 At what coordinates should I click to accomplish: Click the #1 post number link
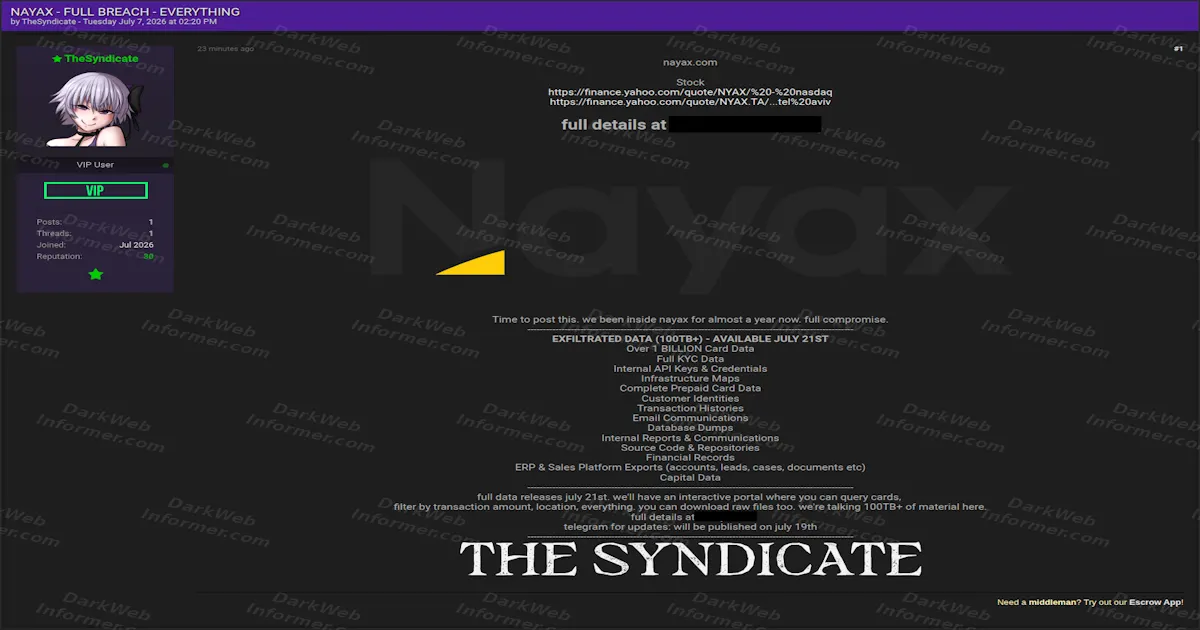pyautogui.click(x=1178, y=49)
